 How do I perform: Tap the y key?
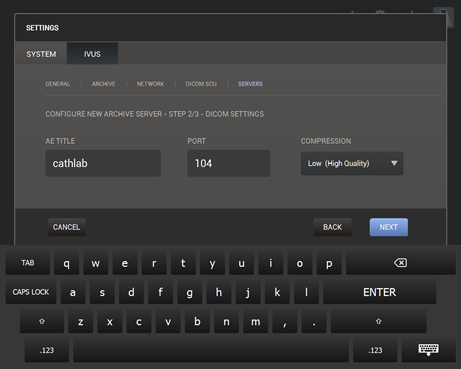(212, 263)
